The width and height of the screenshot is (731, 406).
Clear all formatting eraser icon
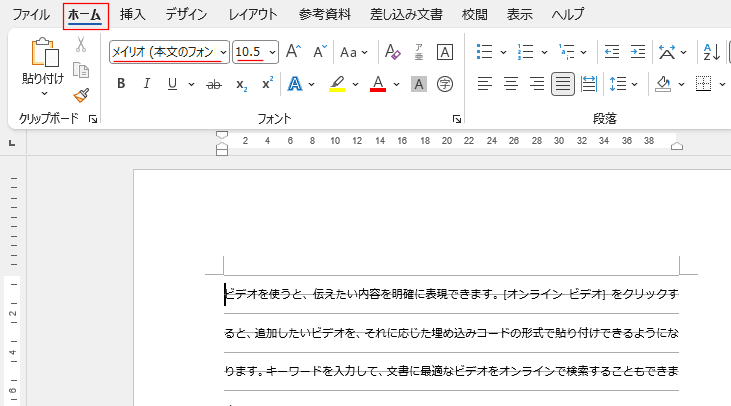pyautogui.click(x=393, y=52)
